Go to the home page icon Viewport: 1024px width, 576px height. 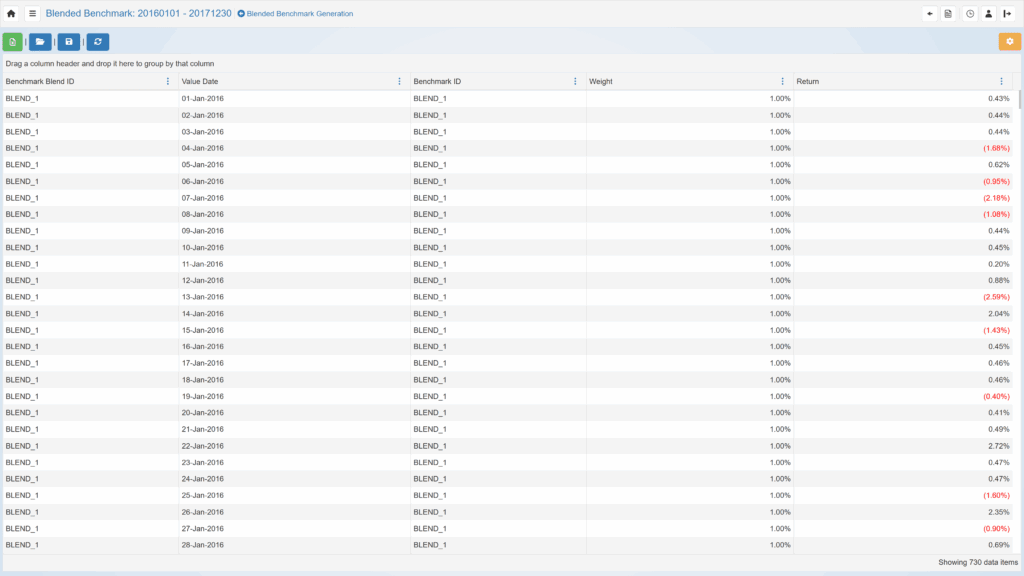tap(11, 14)
